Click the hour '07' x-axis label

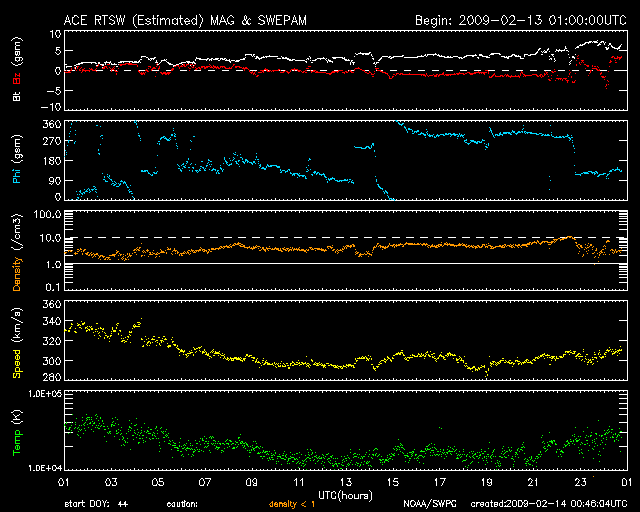pos(205,483)
